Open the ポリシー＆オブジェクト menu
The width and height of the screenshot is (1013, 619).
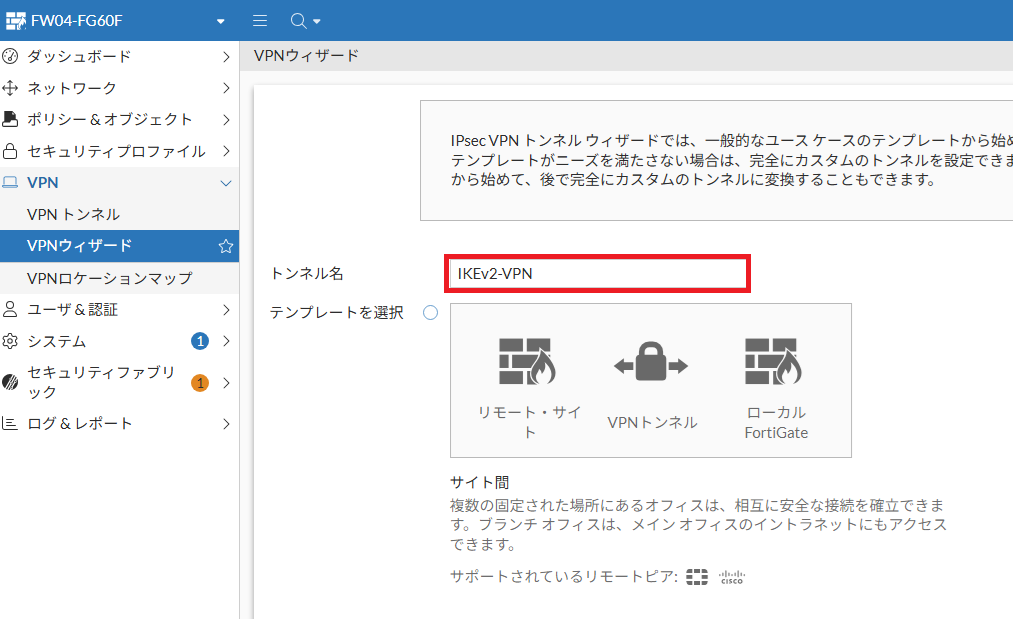[x=110, y=119]
